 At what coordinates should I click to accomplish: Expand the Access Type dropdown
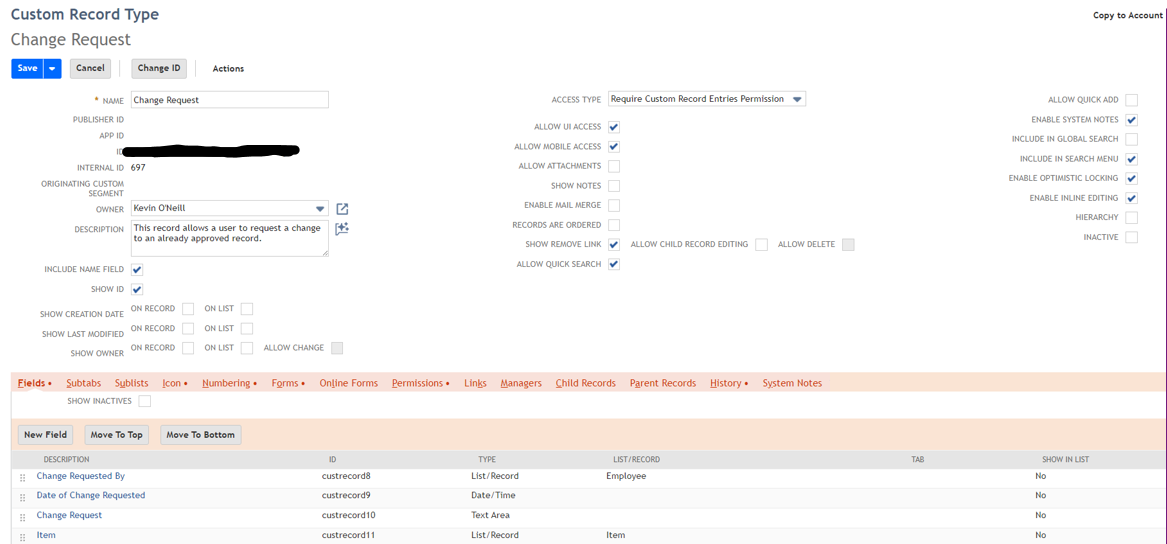[x=797, y=99]
